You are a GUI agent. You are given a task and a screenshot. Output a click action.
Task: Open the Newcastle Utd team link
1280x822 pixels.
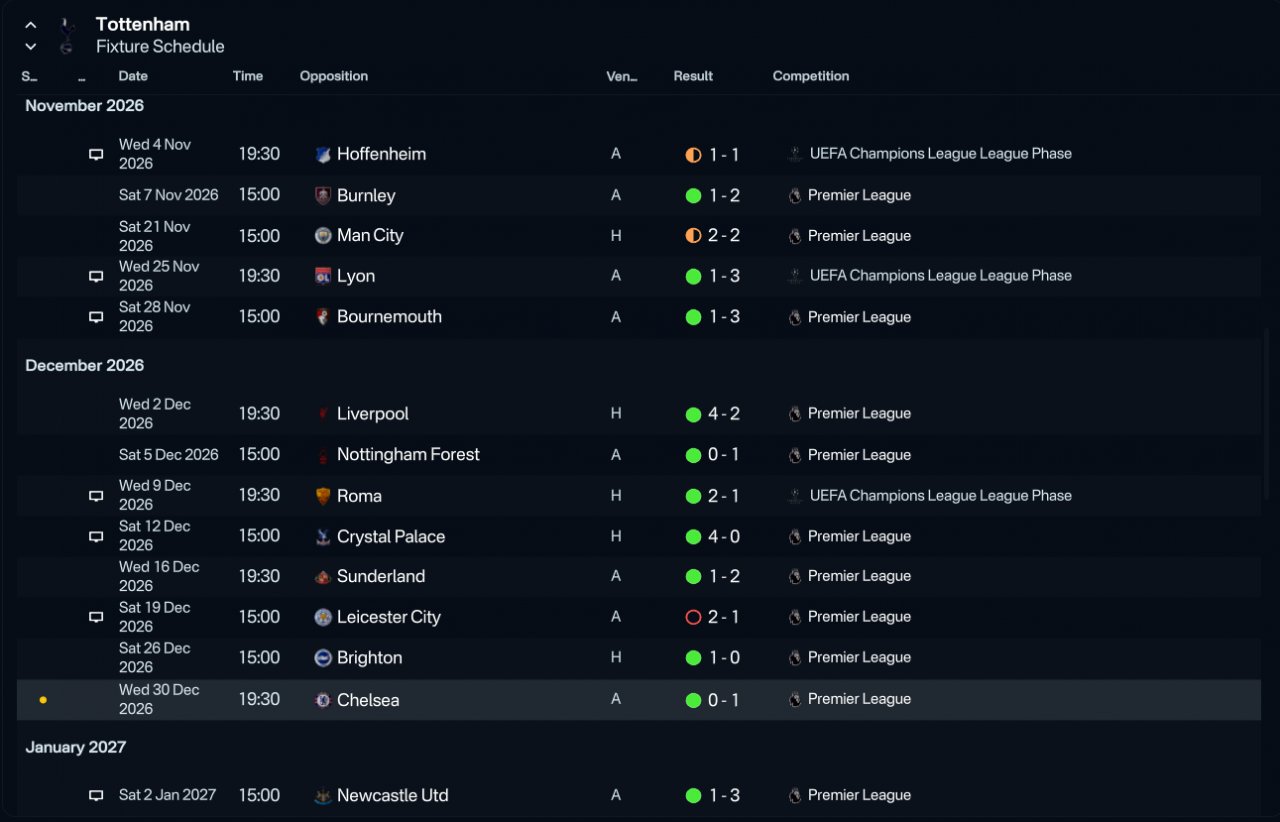pos(392,796)
